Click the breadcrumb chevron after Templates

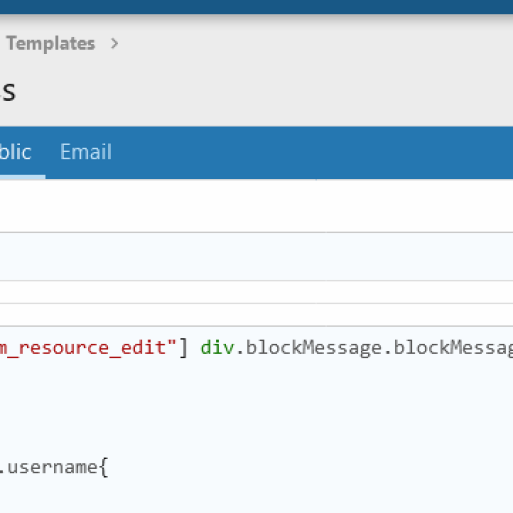point(114,44)
